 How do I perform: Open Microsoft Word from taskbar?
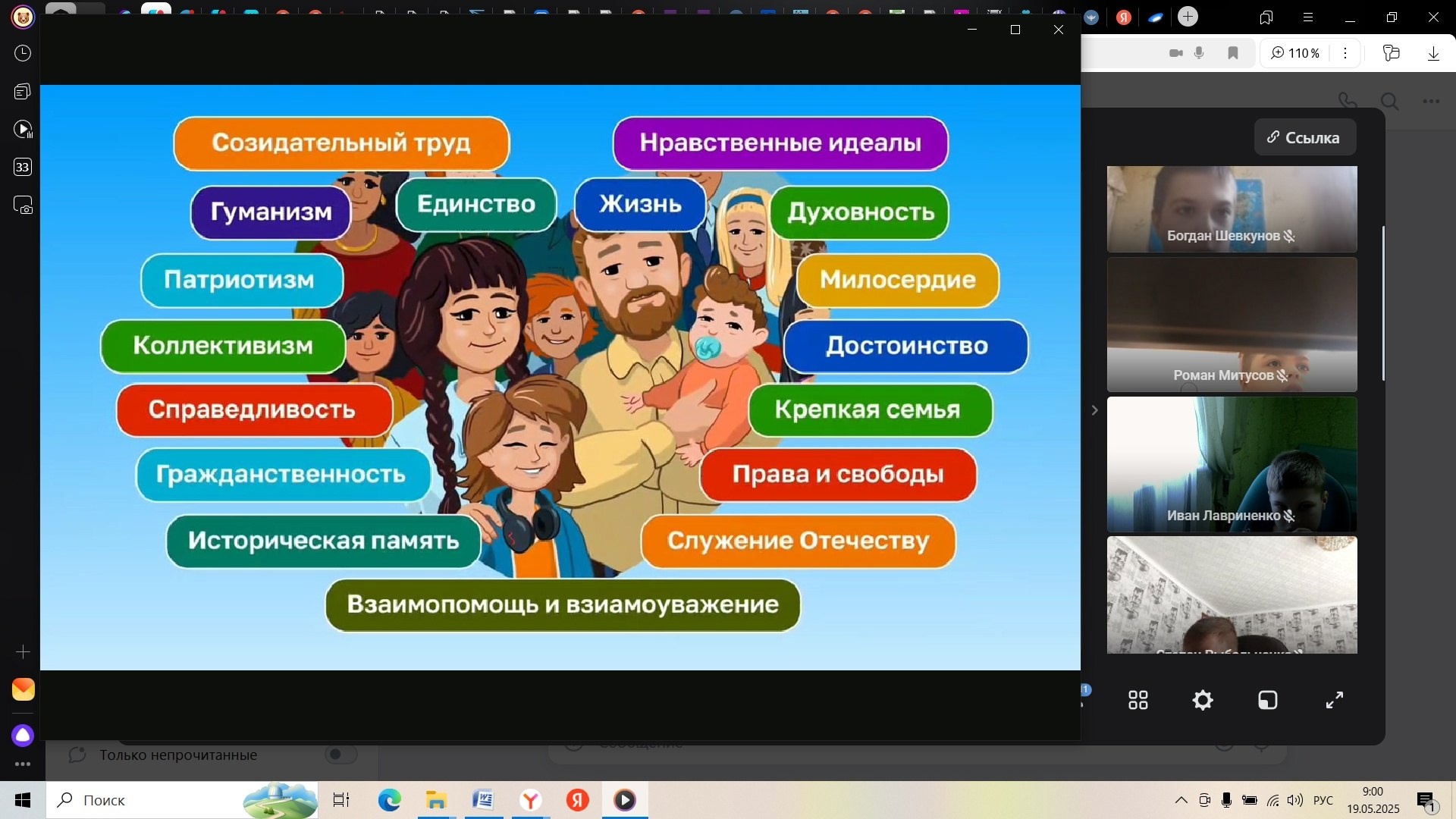[x=483, y=800]
